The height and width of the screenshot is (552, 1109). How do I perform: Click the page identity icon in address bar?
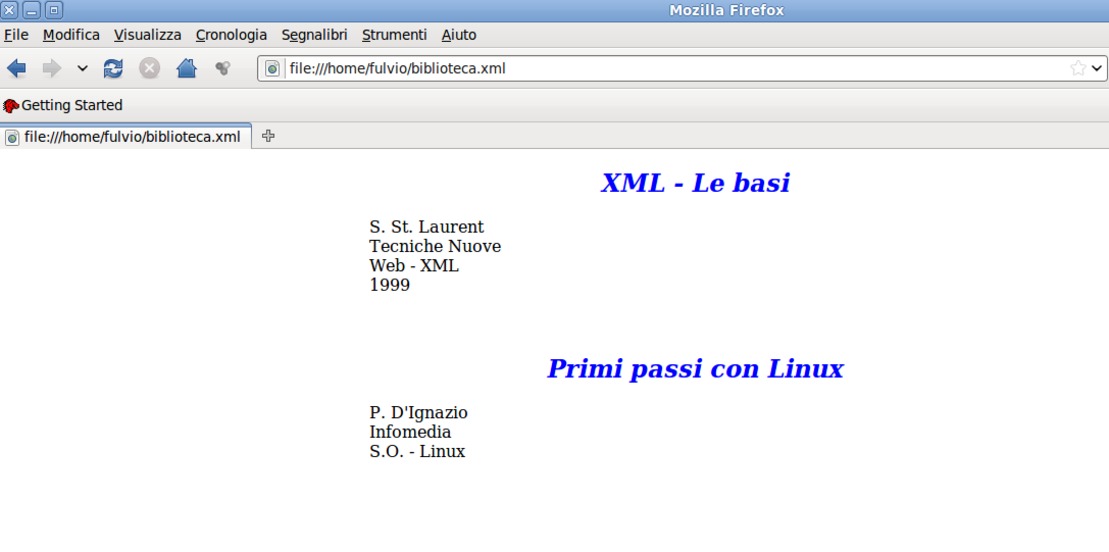point(272,69)
